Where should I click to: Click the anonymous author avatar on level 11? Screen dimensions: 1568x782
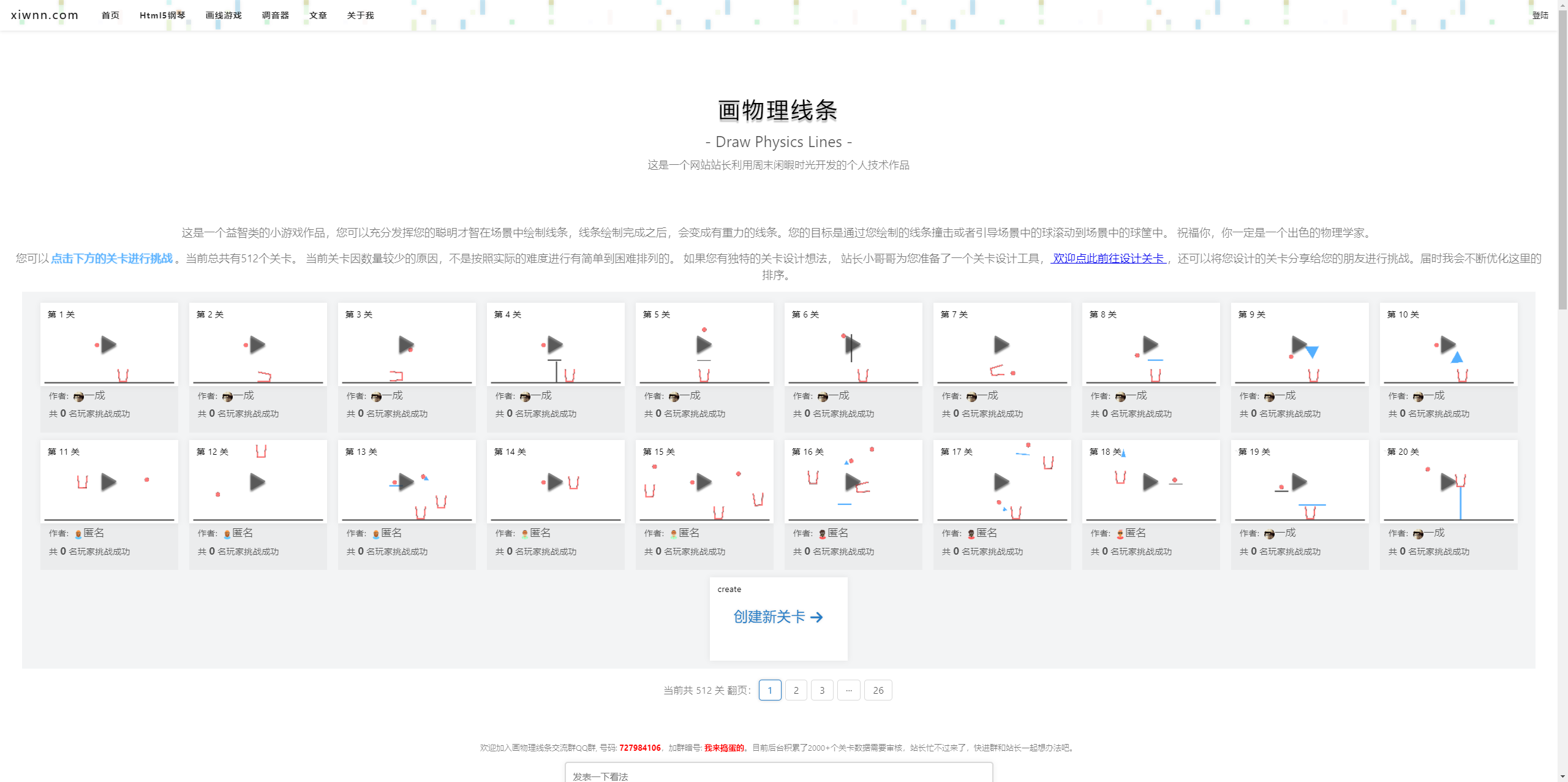pos(78,533)
